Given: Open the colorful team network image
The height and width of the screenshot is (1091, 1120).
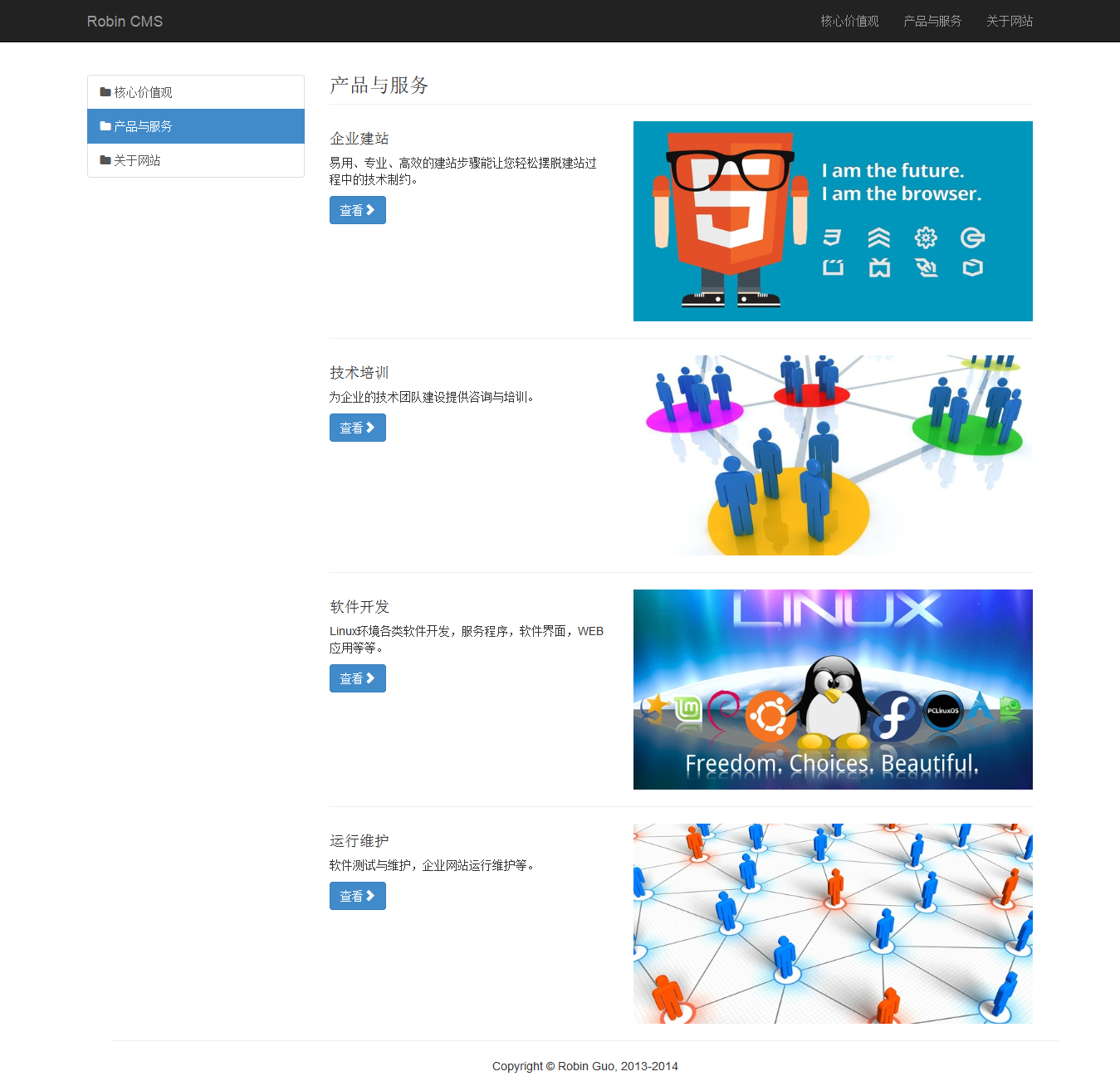Looking at the screenshot, I should tap(833, 455).
